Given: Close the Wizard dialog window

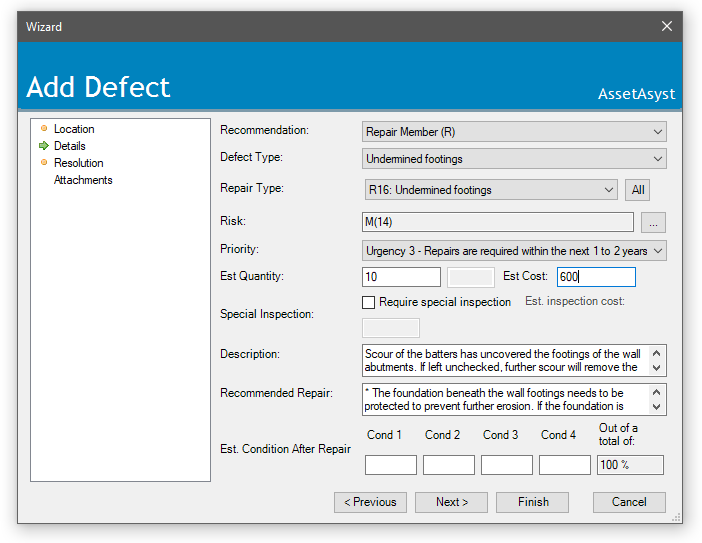Looking at the screenshot, I should [667, 27].
